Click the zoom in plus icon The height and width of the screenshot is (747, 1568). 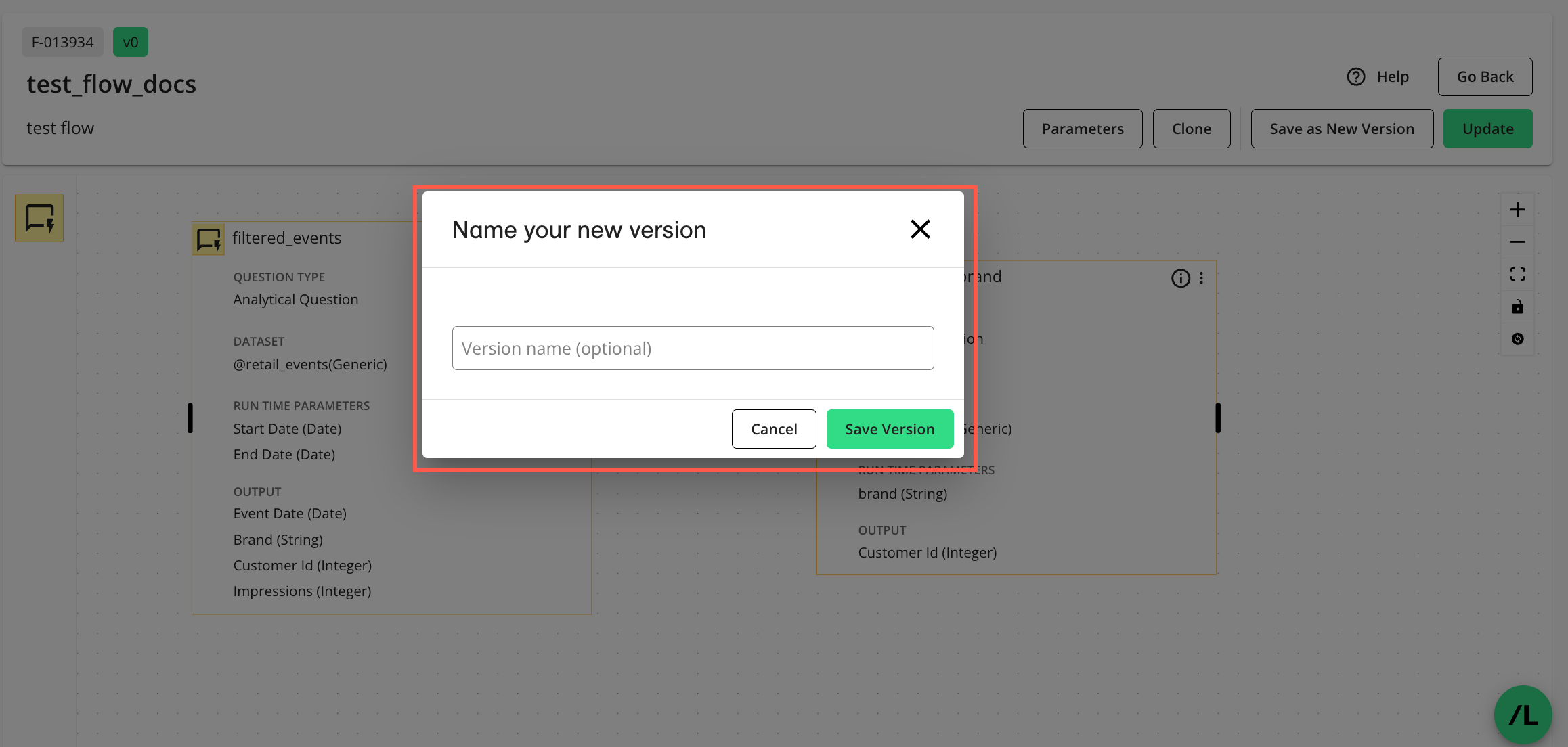click(x=1517, y=210)
